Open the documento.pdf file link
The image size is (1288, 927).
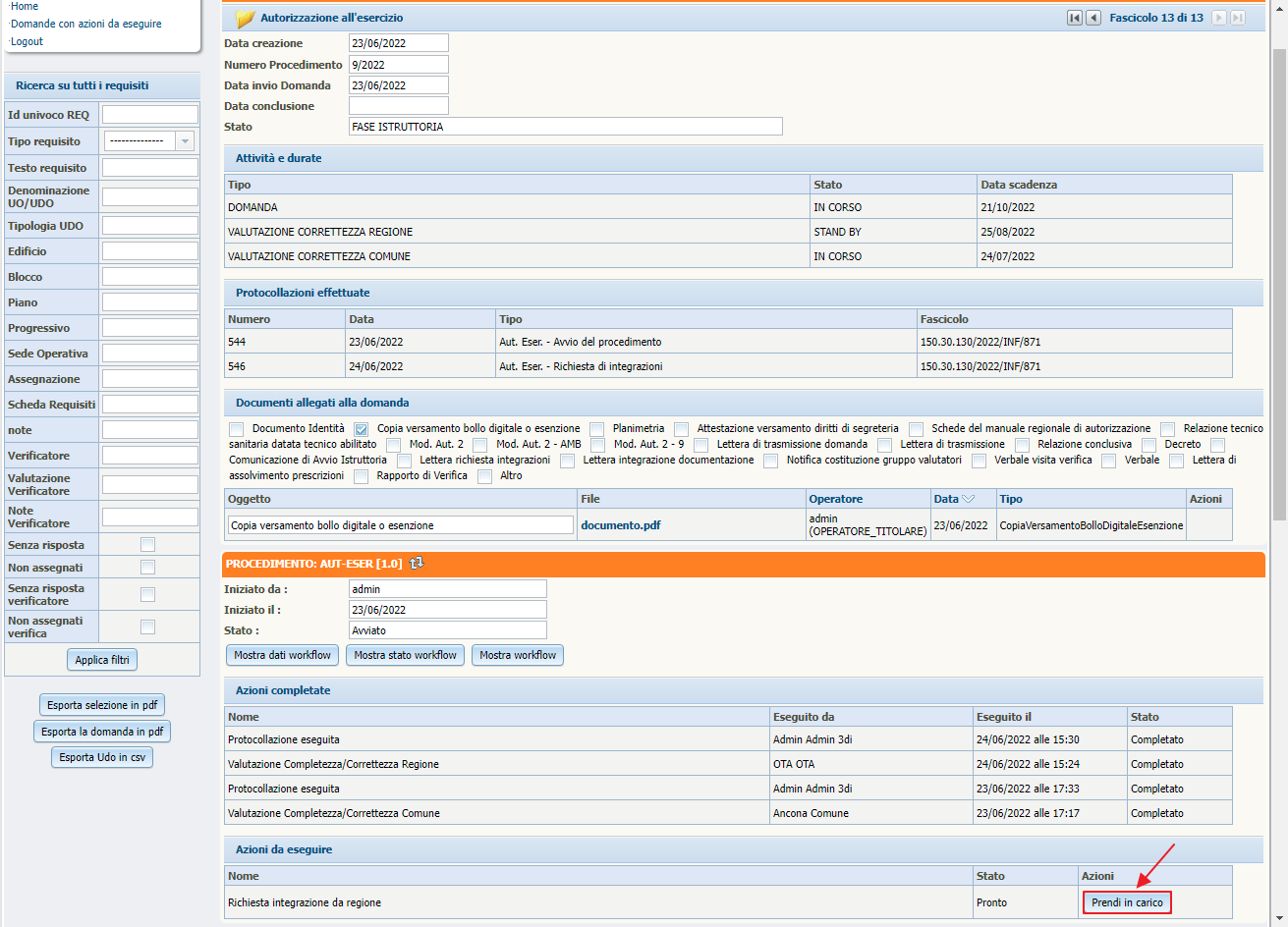click(620, 525)
